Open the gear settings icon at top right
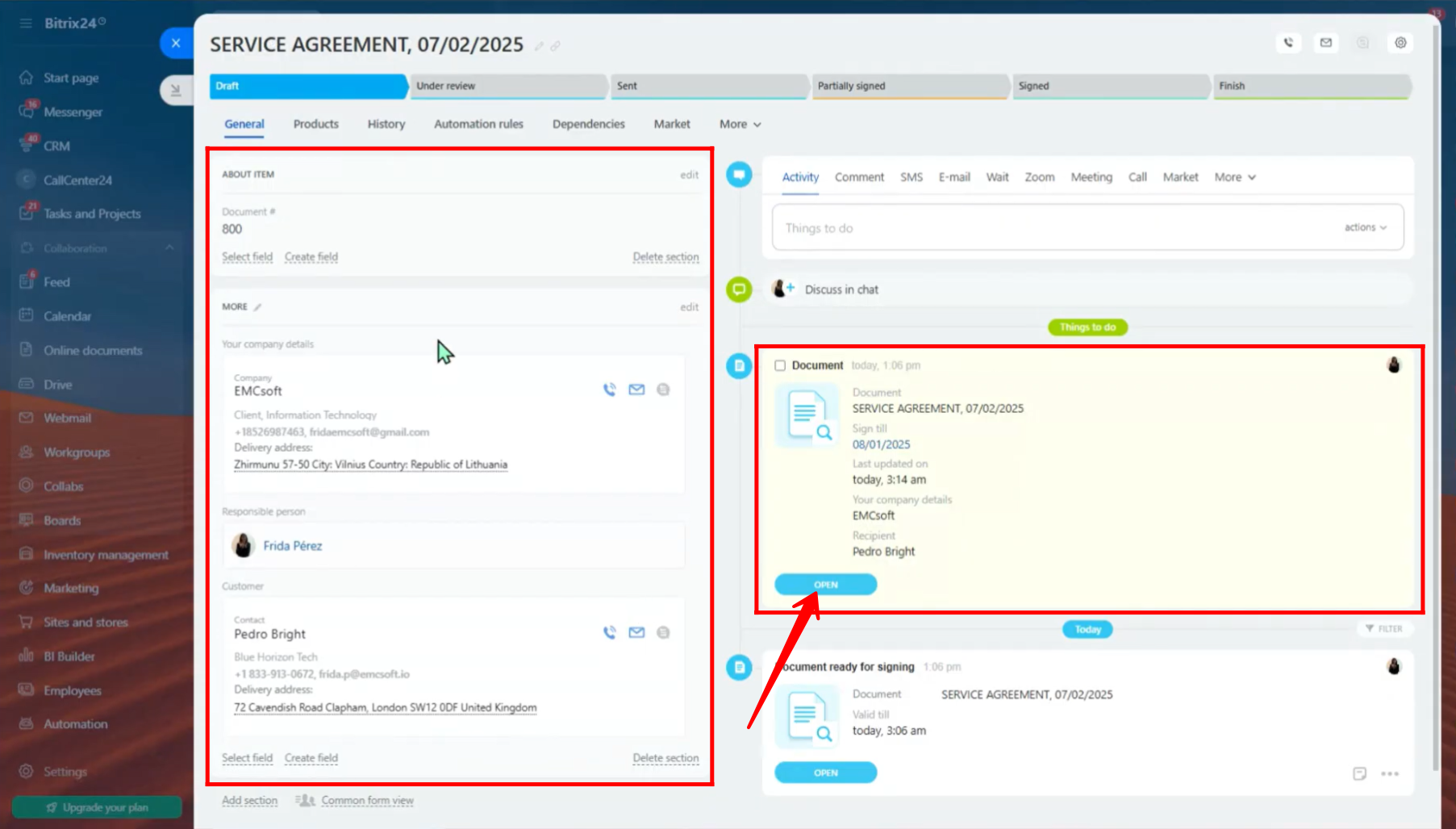Image resolution: width=1456 pixels, height=829 pixels. click(1400, 43)
